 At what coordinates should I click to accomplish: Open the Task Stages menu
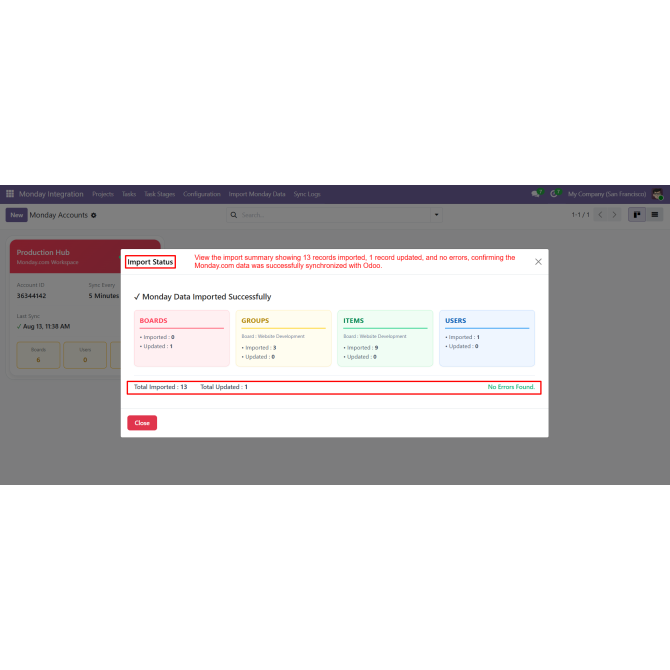[159, 194]
